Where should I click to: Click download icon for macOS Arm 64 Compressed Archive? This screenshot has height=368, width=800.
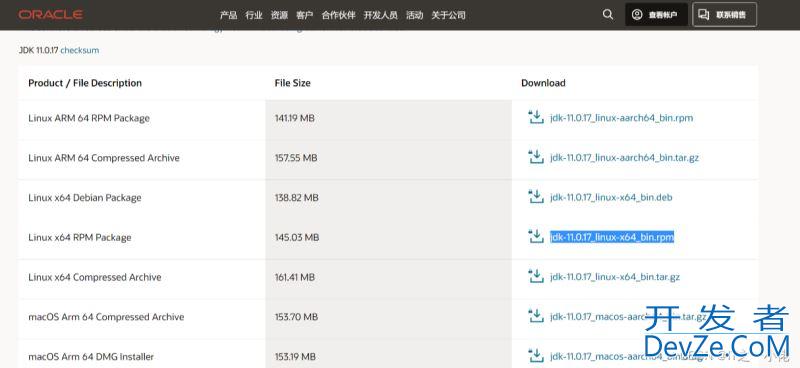(x=536, y=317)
